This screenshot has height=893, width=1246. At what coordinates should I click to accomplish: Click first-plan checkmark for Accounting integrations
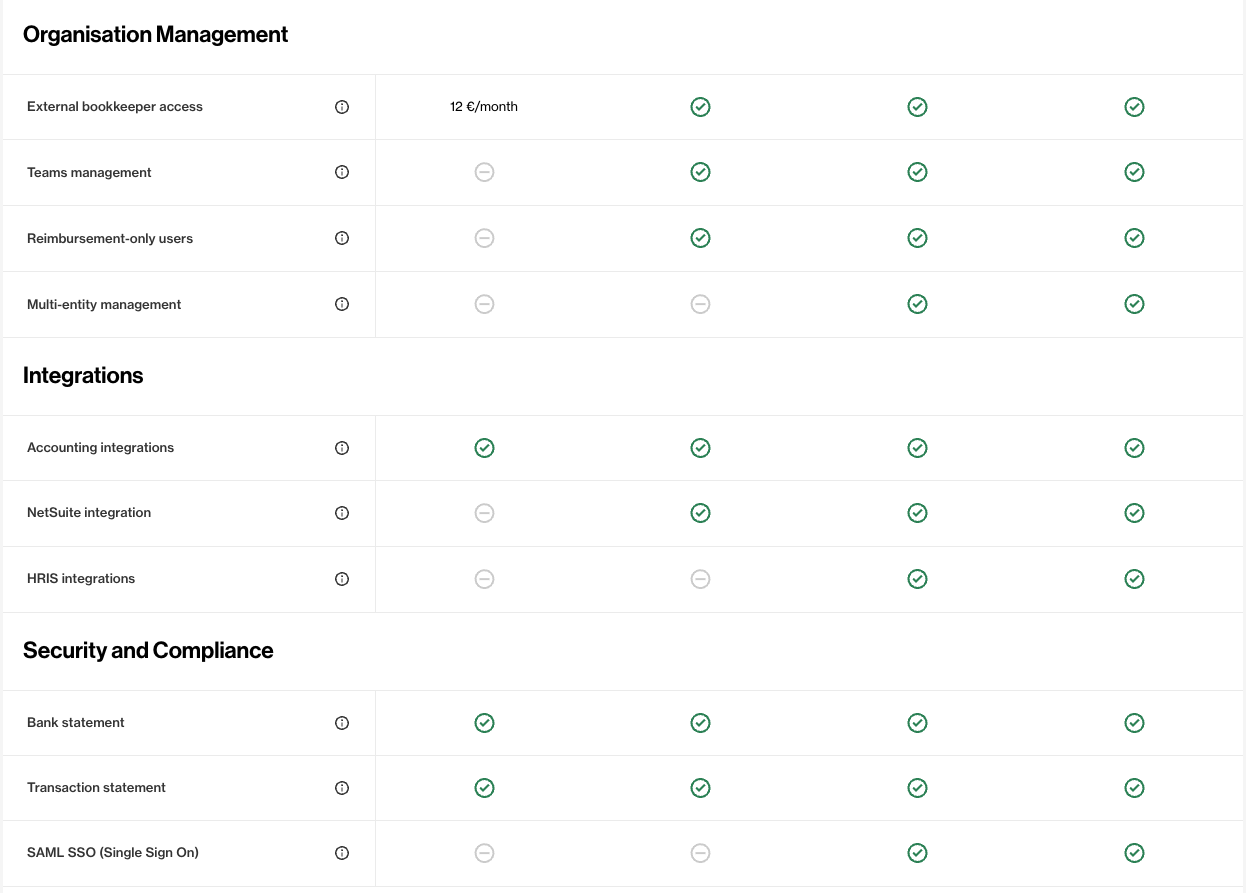[484, 448]
